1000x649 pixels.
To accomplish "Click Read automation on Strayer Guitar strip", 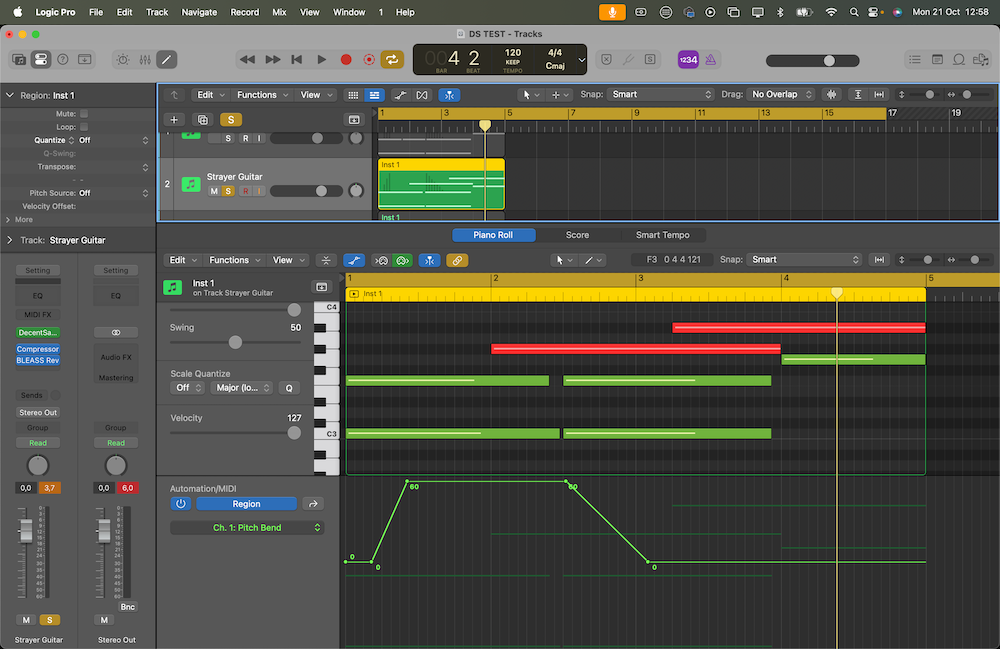I will [x=38, y=442].
